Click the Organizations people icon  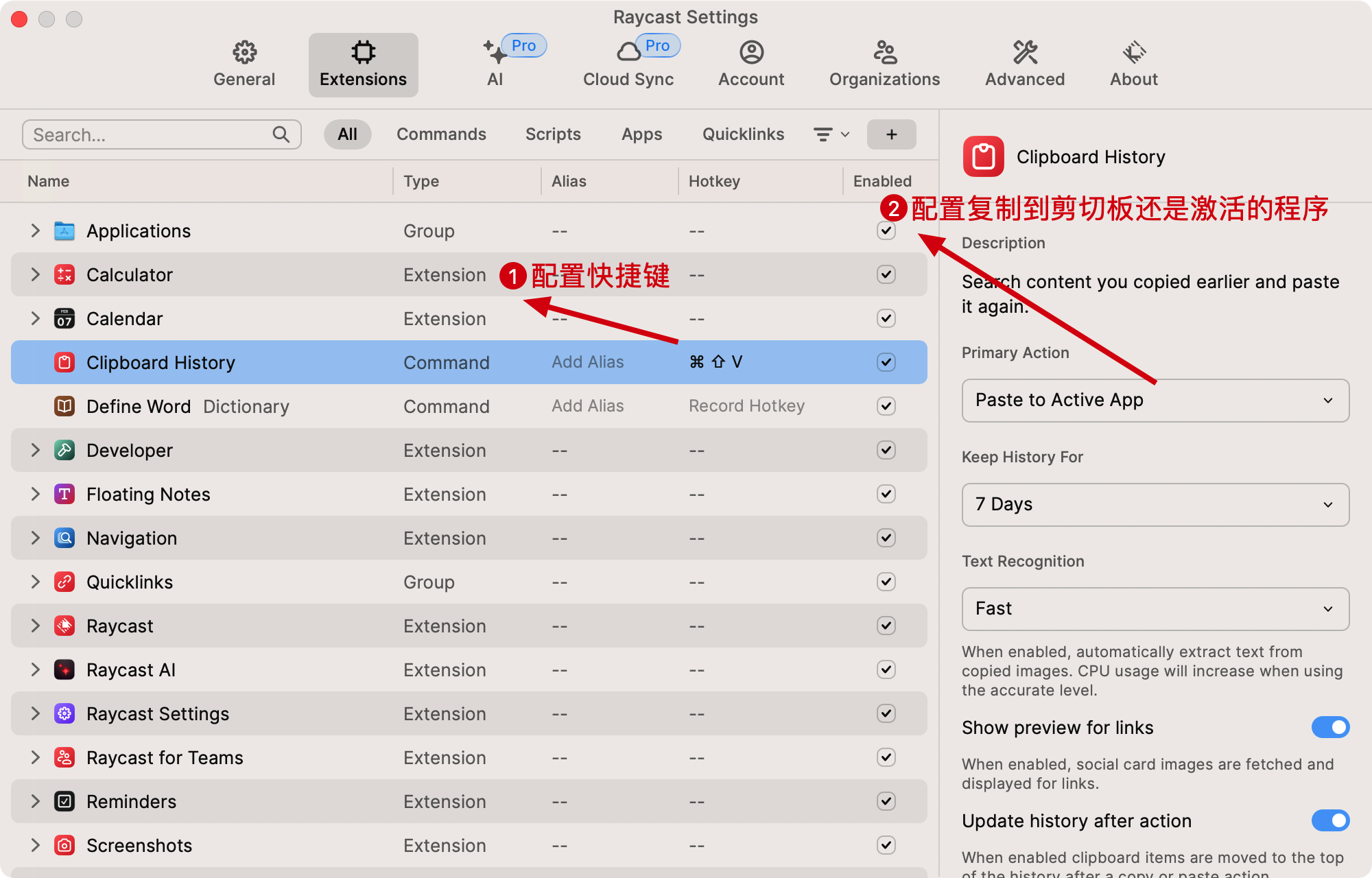(884, 52)
